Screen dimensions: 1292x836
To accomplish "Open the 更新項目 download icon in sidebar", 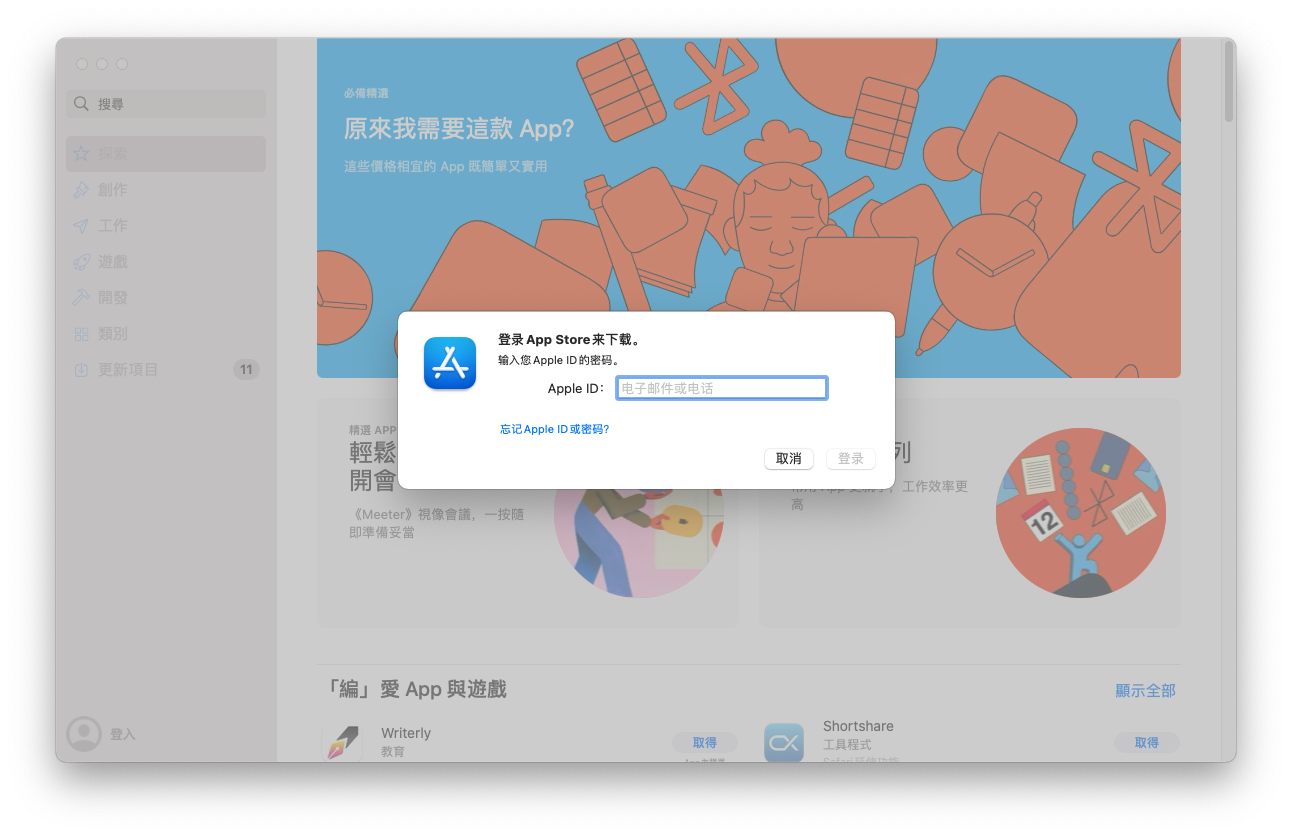I will [x=82, y=370].
